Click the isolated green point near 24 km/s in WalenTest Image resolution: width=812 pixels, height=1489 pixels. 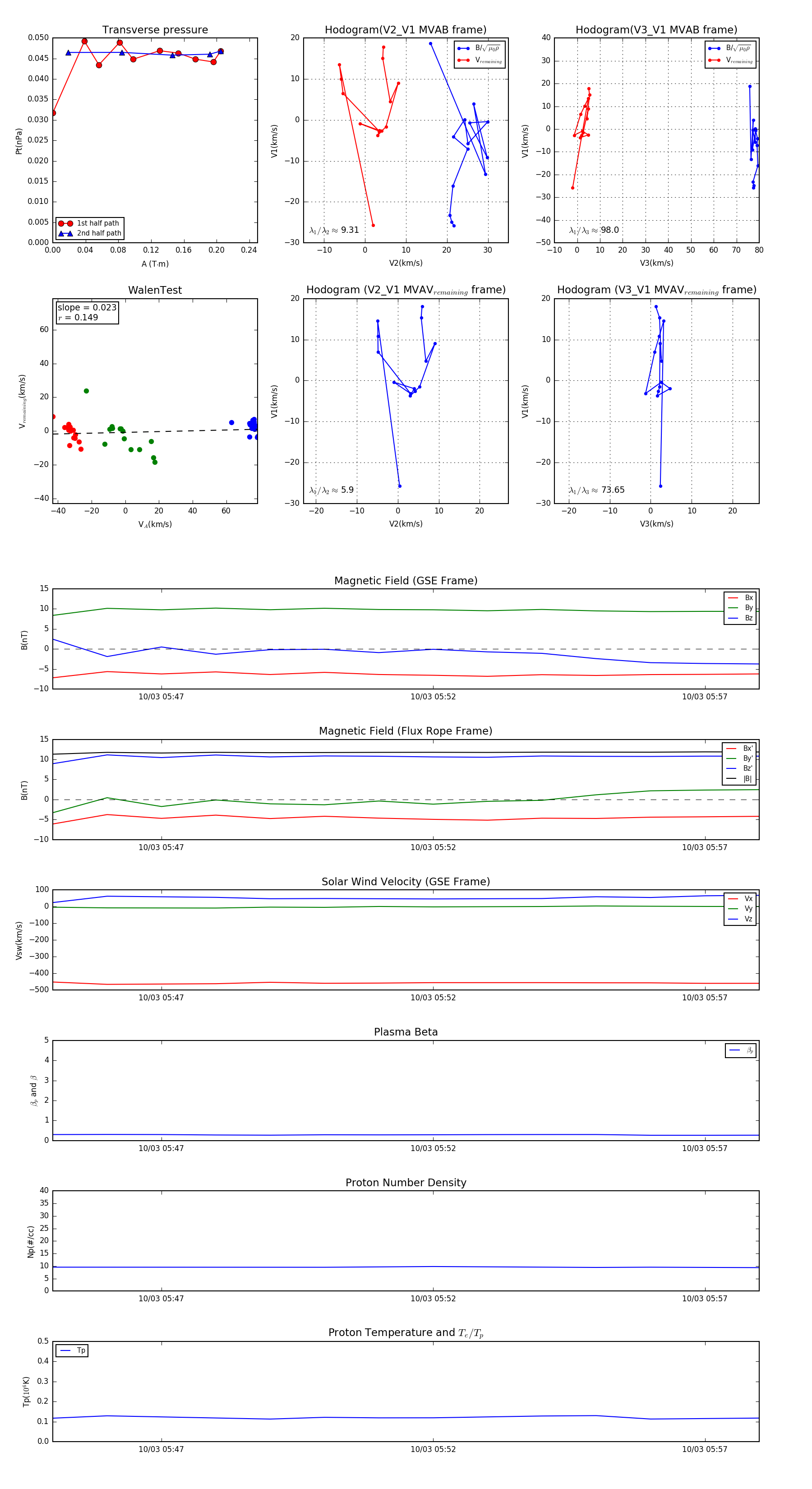86,391
